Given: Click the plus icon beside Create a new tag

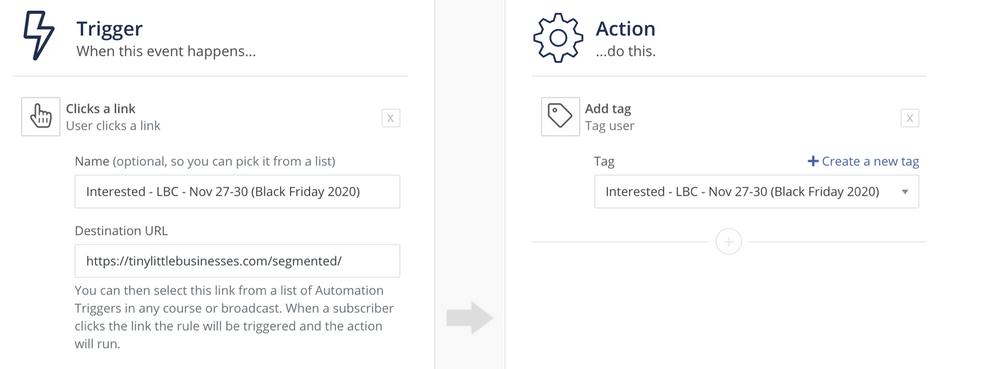Looking at the screenshot, I should [x=812, y=161].
